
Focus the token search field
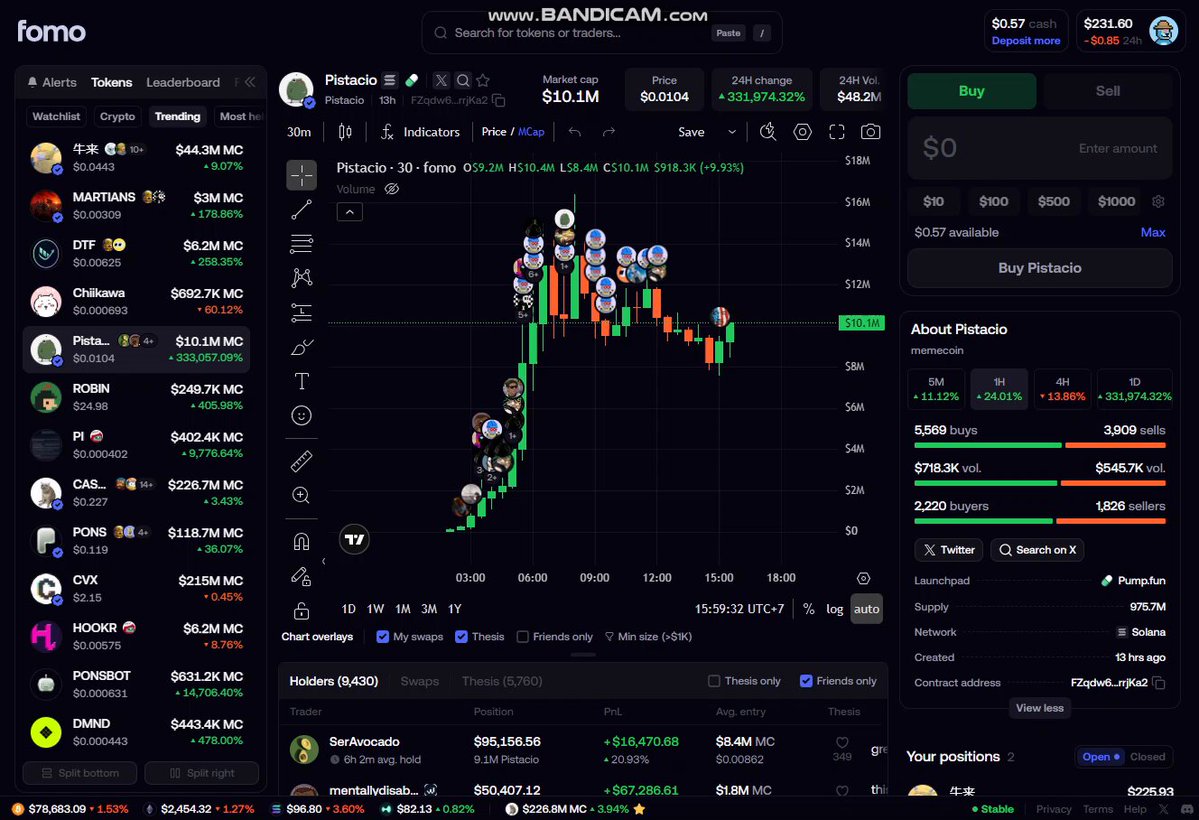click(x=602, y=33)
